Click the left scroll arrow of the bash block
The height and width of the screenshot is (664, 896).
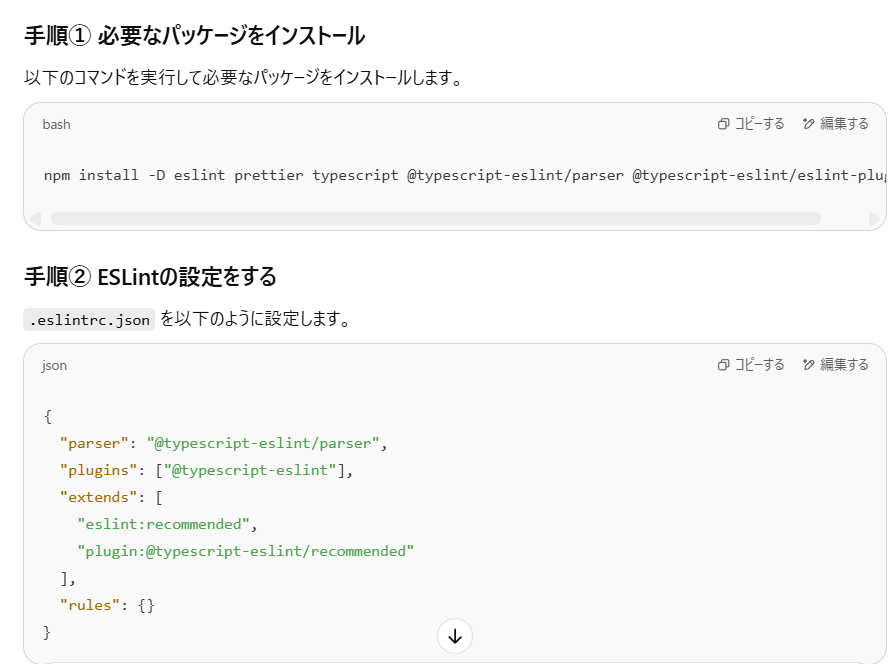click(36, 218)
